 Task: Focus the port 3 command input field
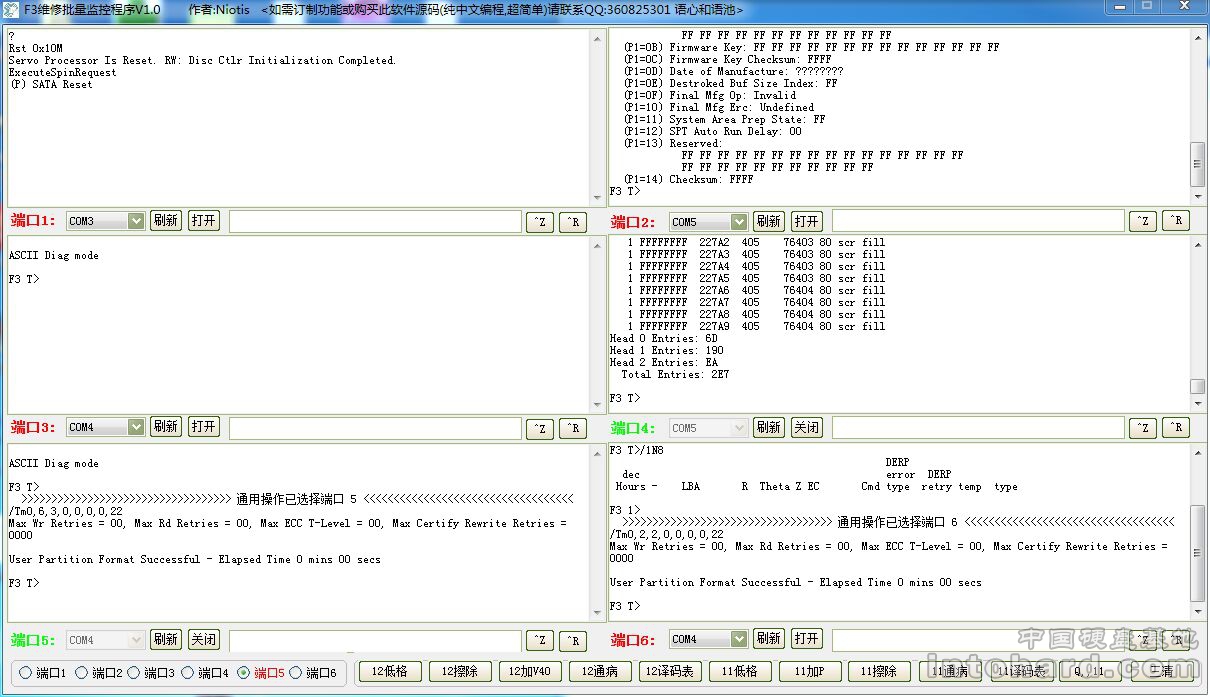pyautogui.click(x=375, y=428)
